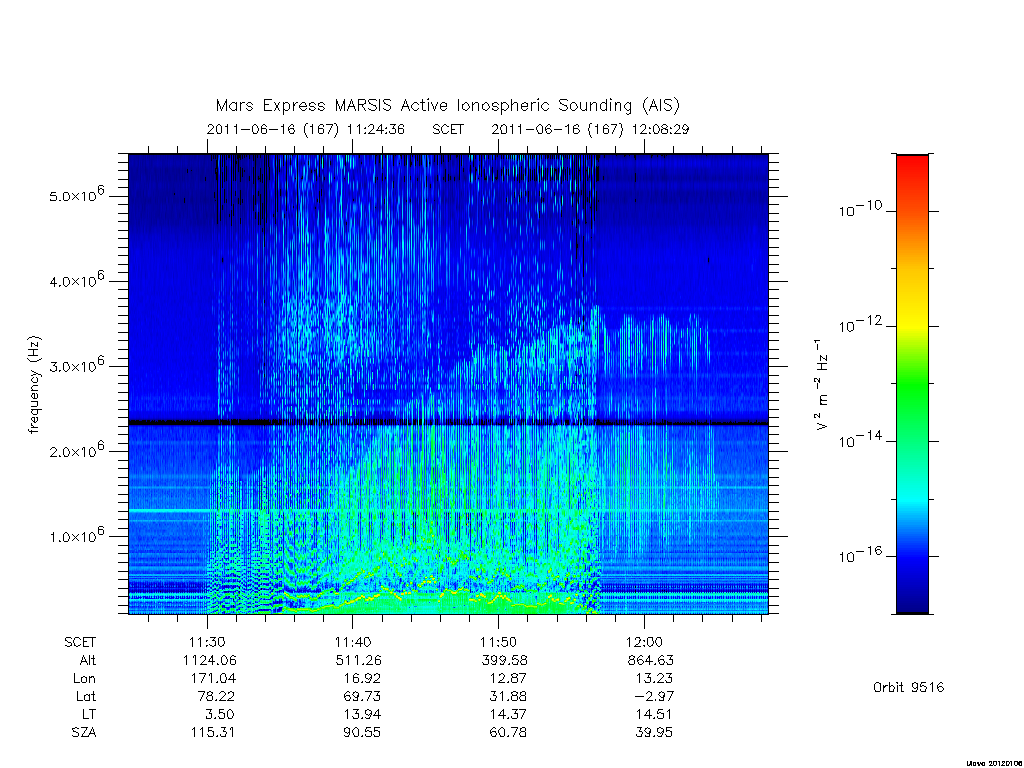Click the plot title 'Mars Express MARSIS Active Ionospheric Sounding (AIS)'

coord(447,106)
